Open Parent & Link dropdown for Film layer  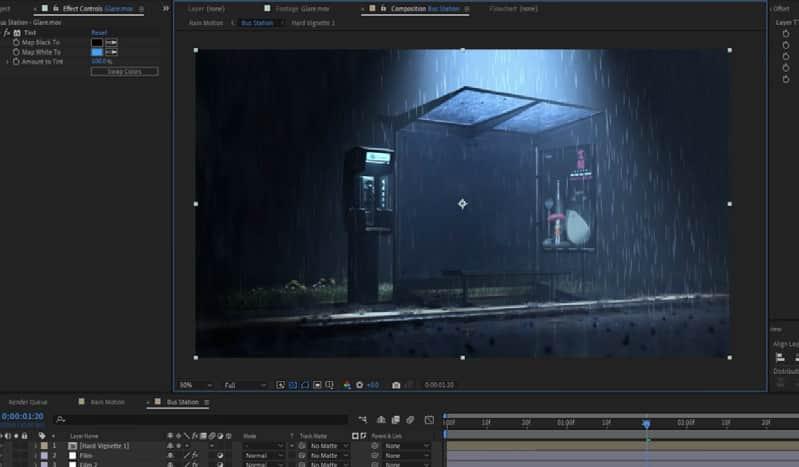[x=407, y=456]
